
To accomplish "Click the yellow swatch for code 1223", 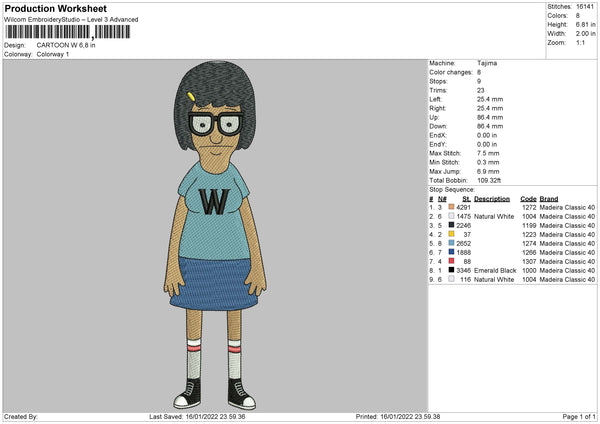I will click(x=451, y=234).
